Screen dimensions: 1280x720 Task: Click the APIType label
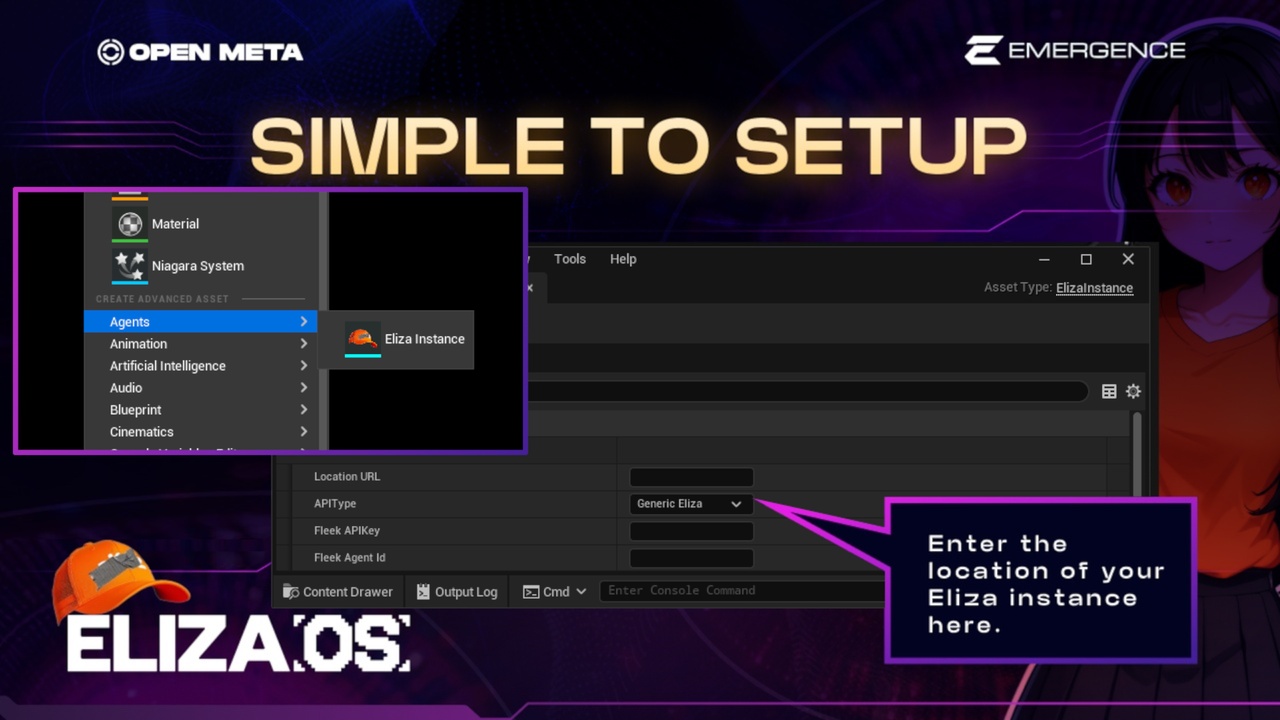[x=335, y=504]
